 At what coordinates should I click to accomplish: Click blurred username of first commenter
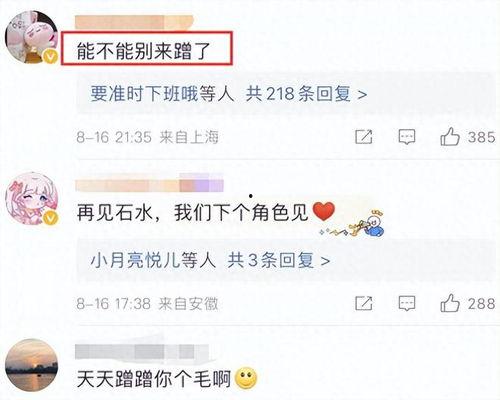pyautogui.click(x=134, y=22)
